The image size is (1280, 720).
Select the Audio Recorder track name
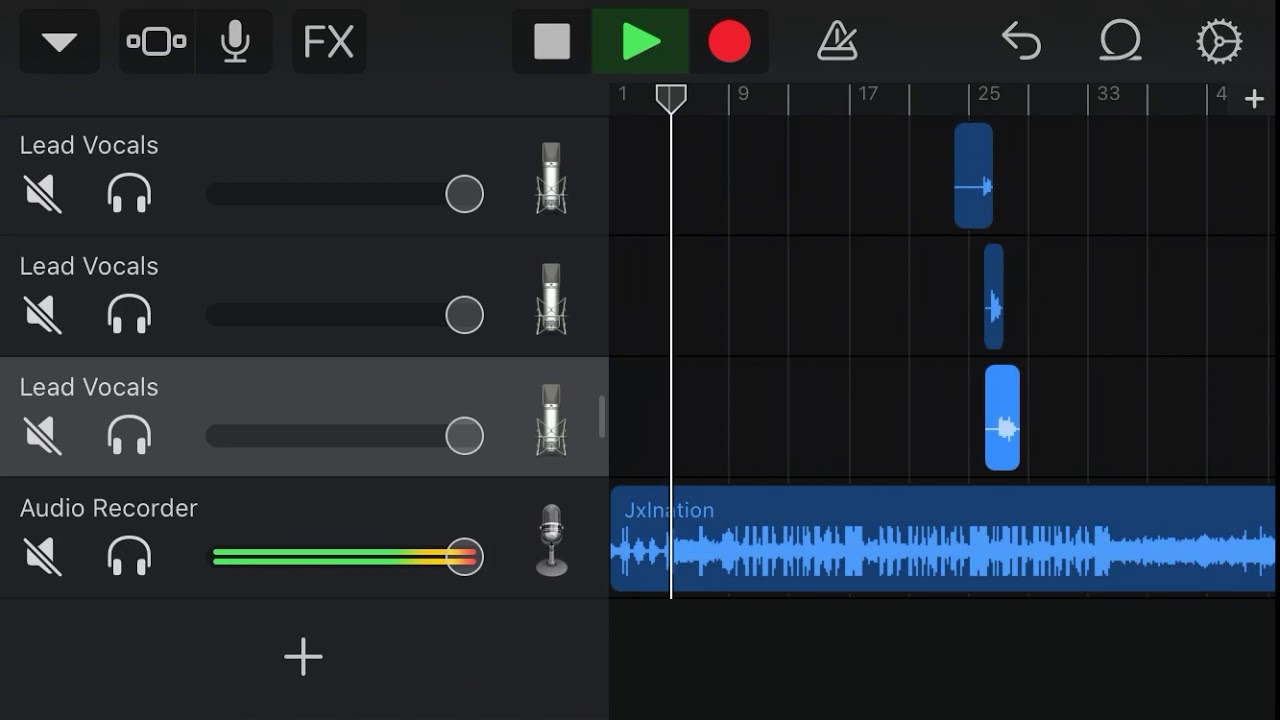(109, 508)
